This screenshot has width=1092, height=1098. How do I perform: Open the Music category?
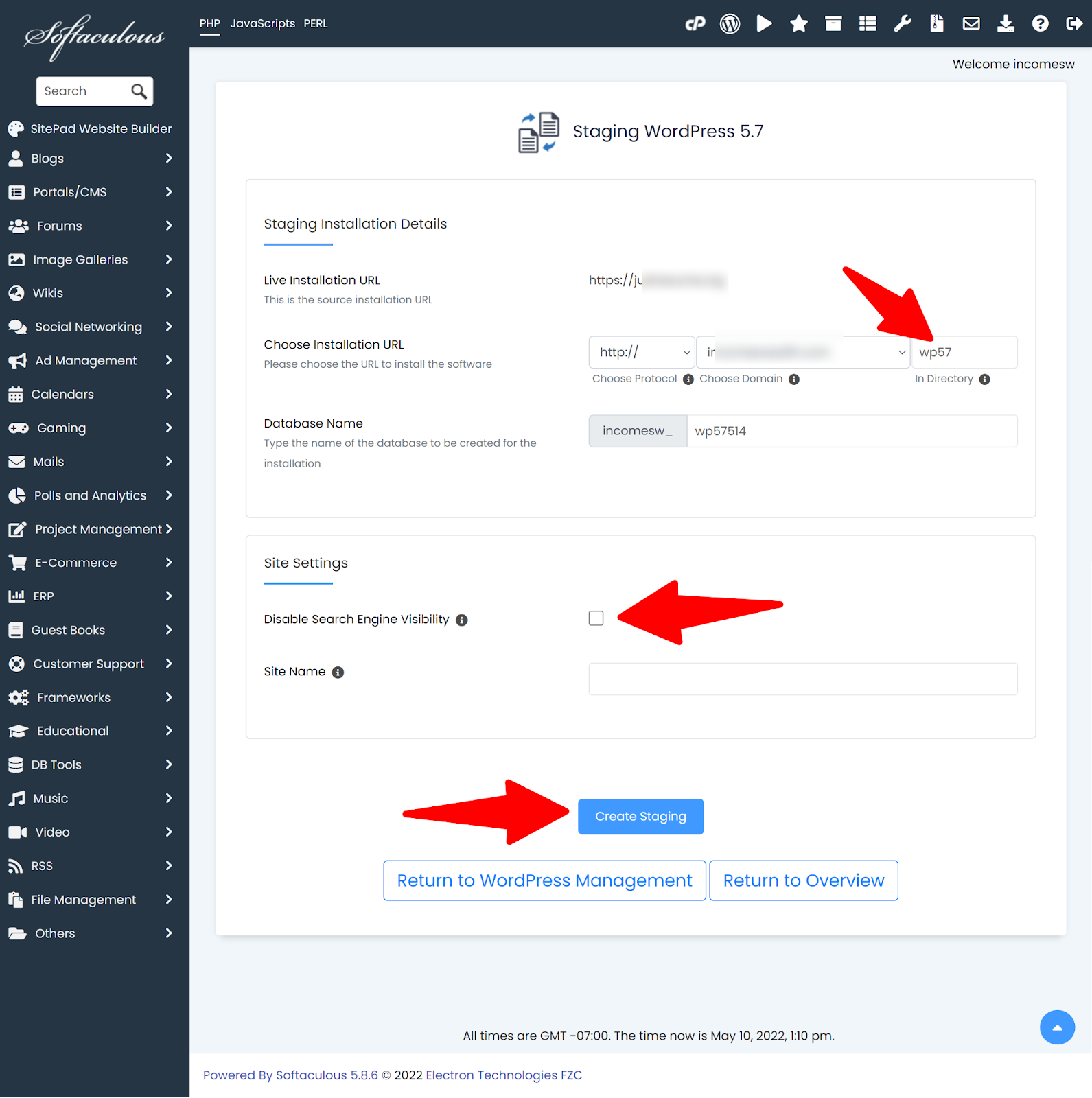click(90, 798)
